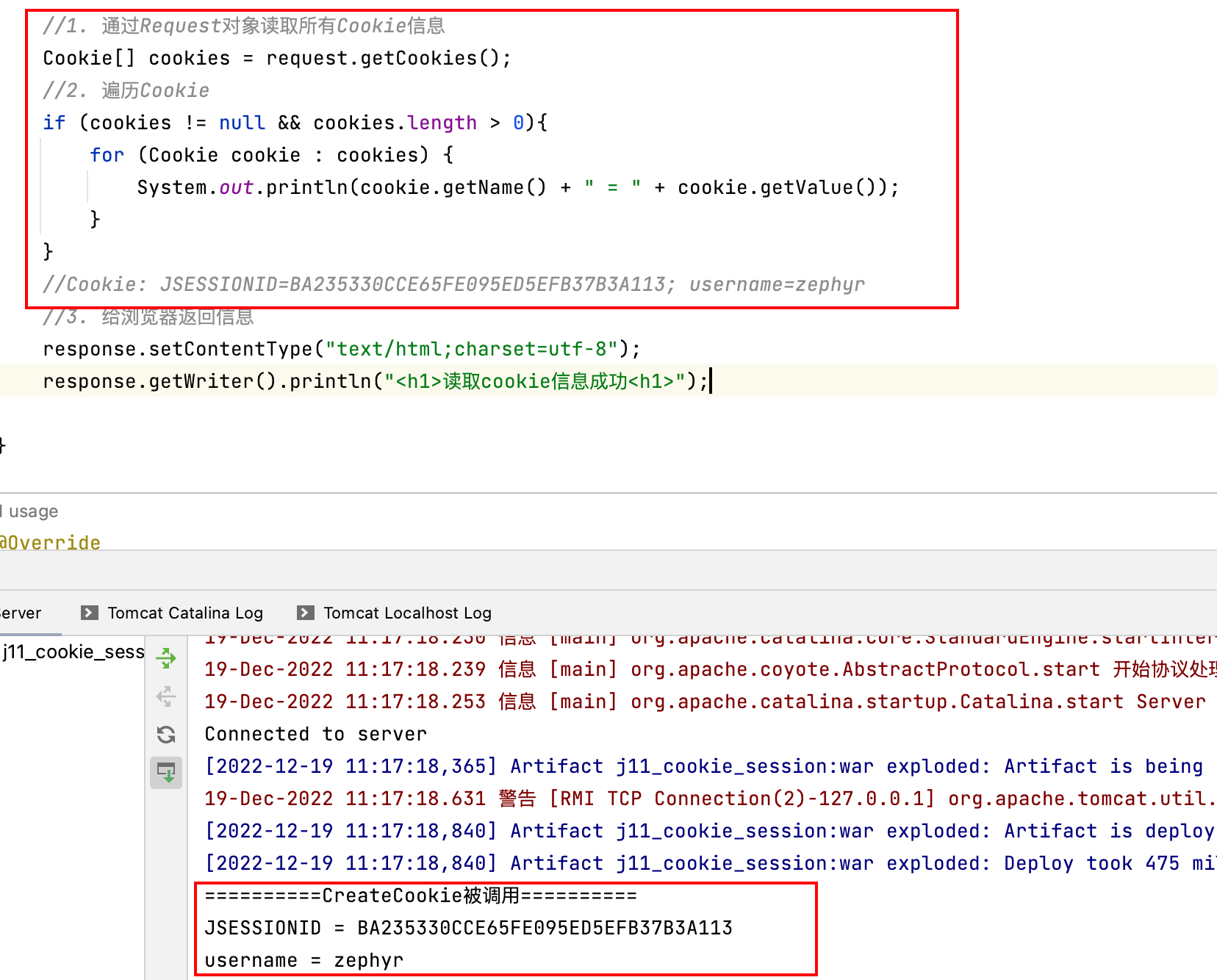
Task: Switch to the Server tab
Action: click(21, 613)
